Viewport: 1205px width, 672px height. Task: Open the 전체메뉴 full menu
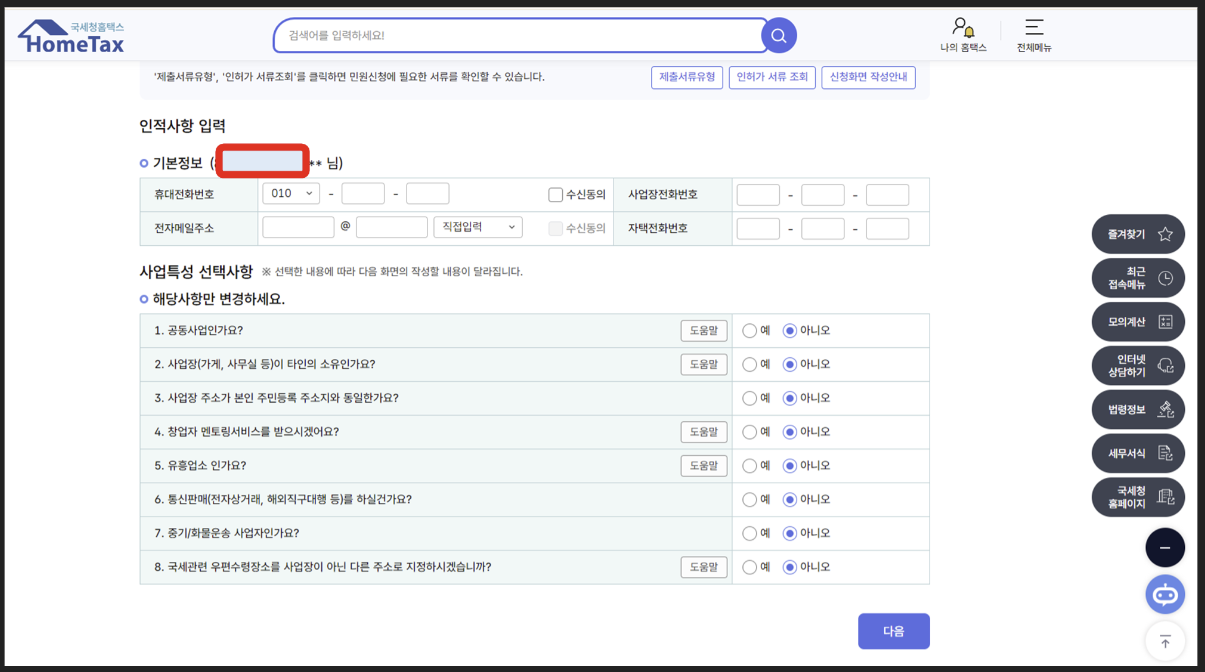pyautogui.click(x=1033, y=33)
